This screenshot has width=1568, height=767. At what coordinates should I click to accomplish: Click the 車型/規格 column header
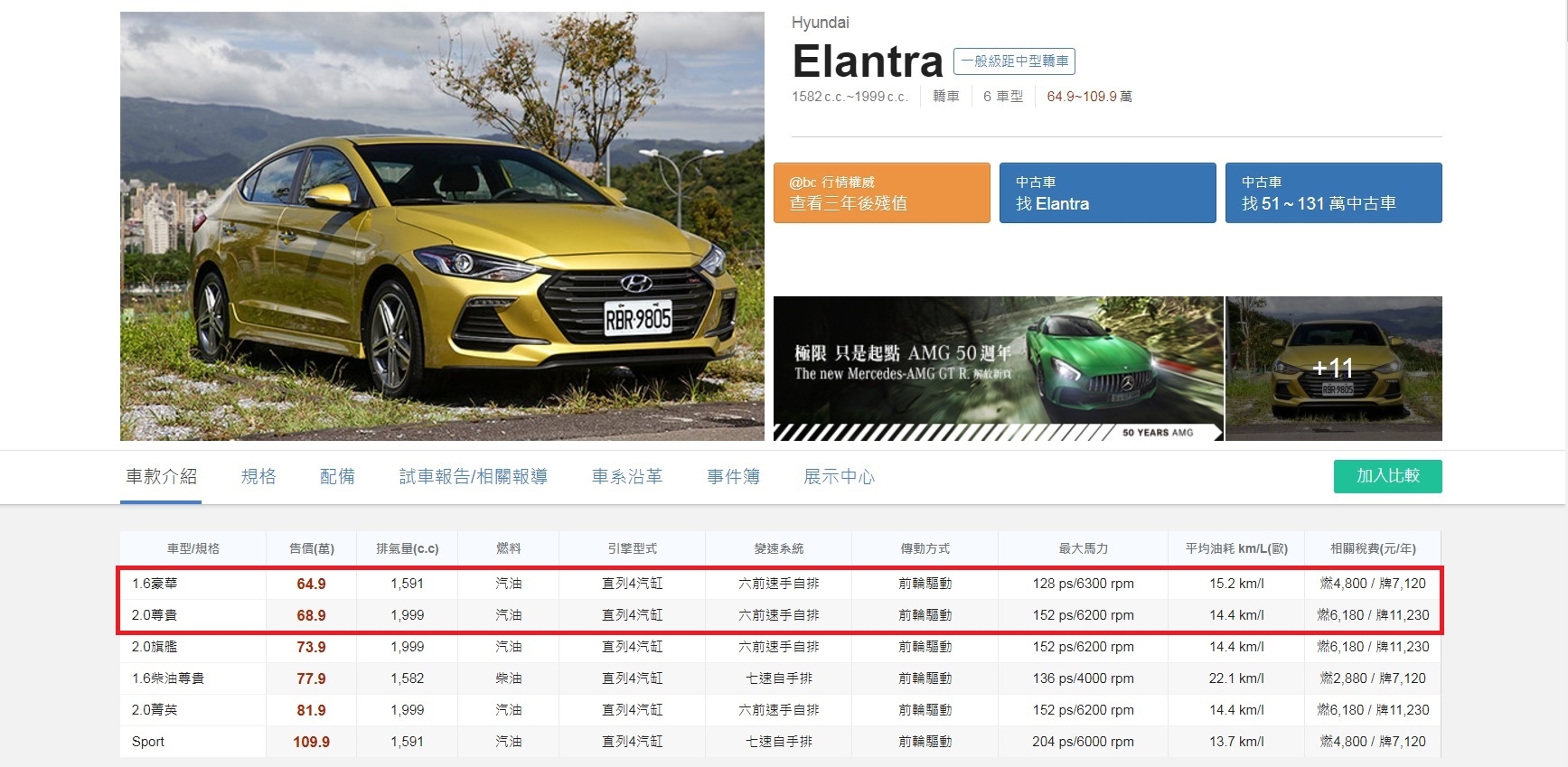(x=192, y=548)
